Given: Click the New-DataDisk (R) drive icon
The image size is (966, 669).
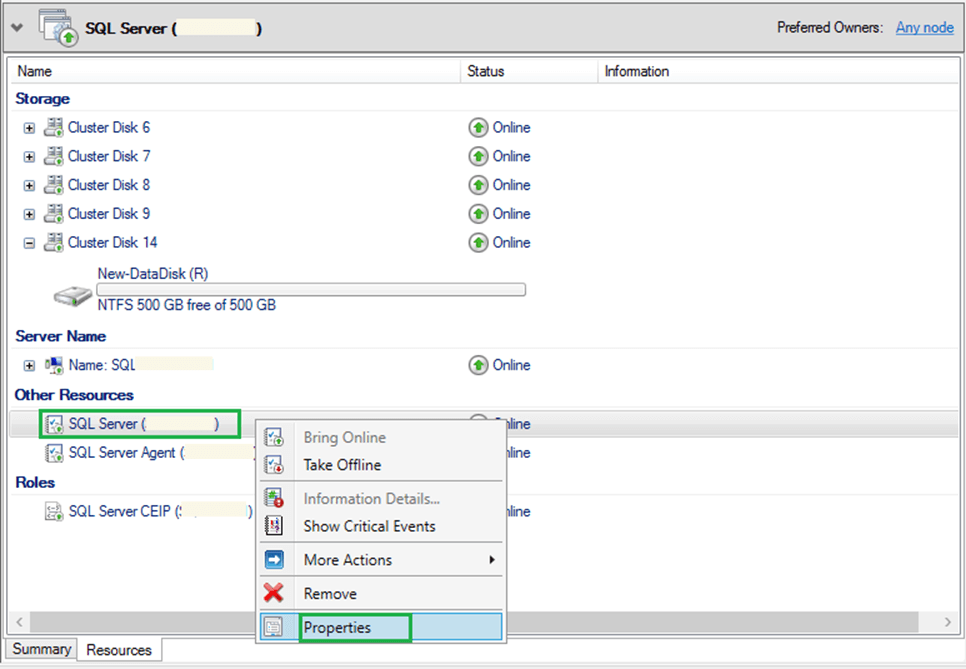Looking at the screenshot, I should point(71,295).
